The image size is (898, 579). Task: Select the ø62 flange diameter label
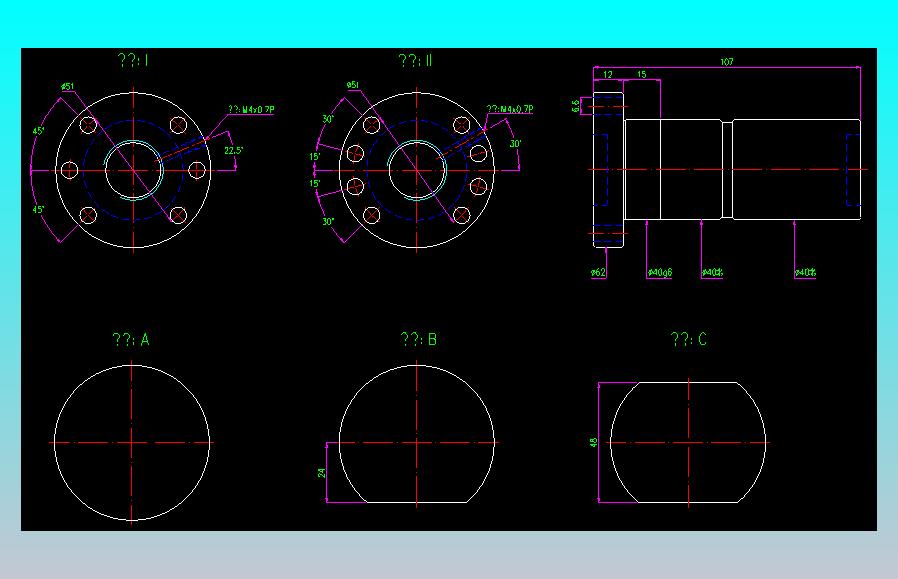click(598, 272)
